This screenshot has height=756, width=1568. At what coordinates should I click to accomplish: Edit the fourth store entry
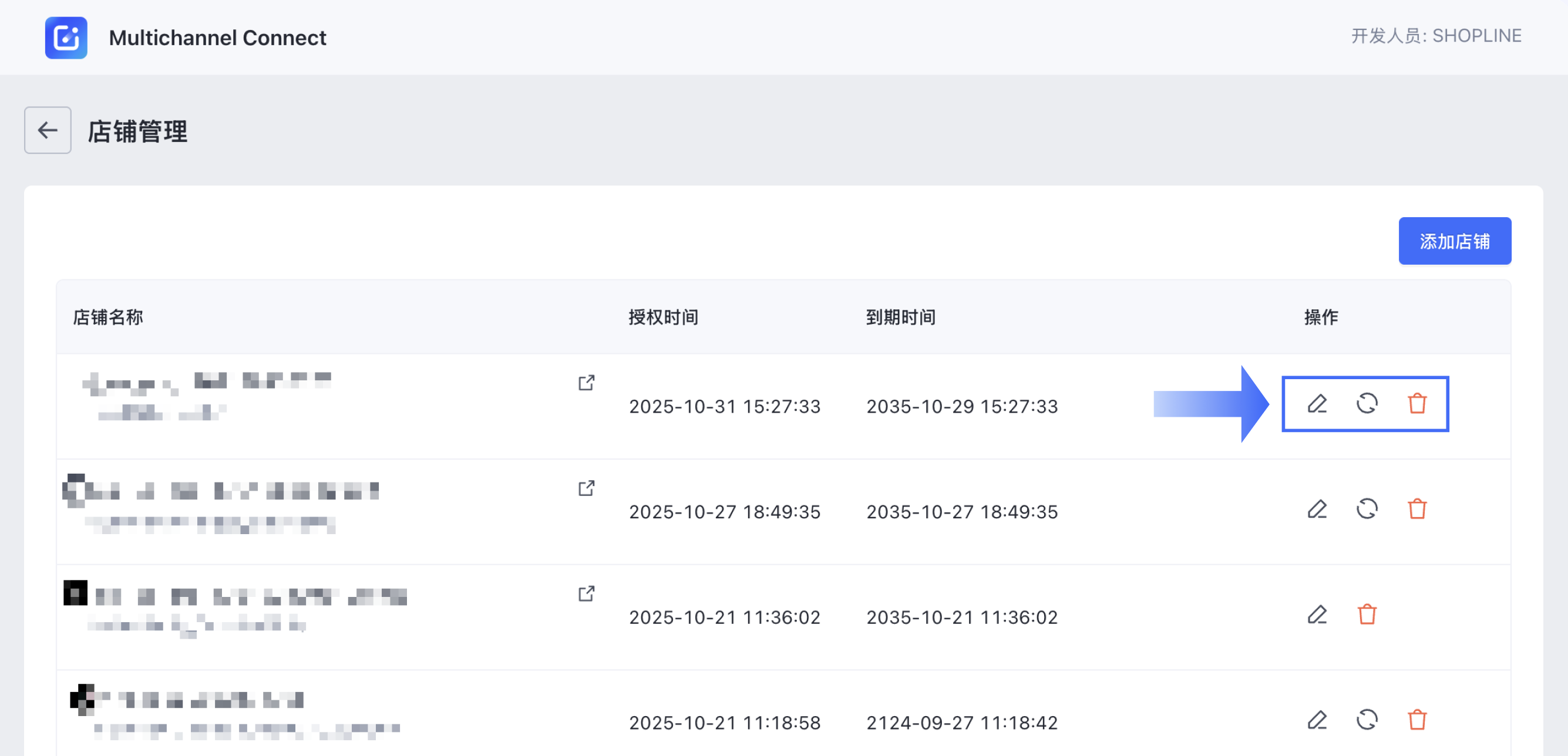point(1317,721)
